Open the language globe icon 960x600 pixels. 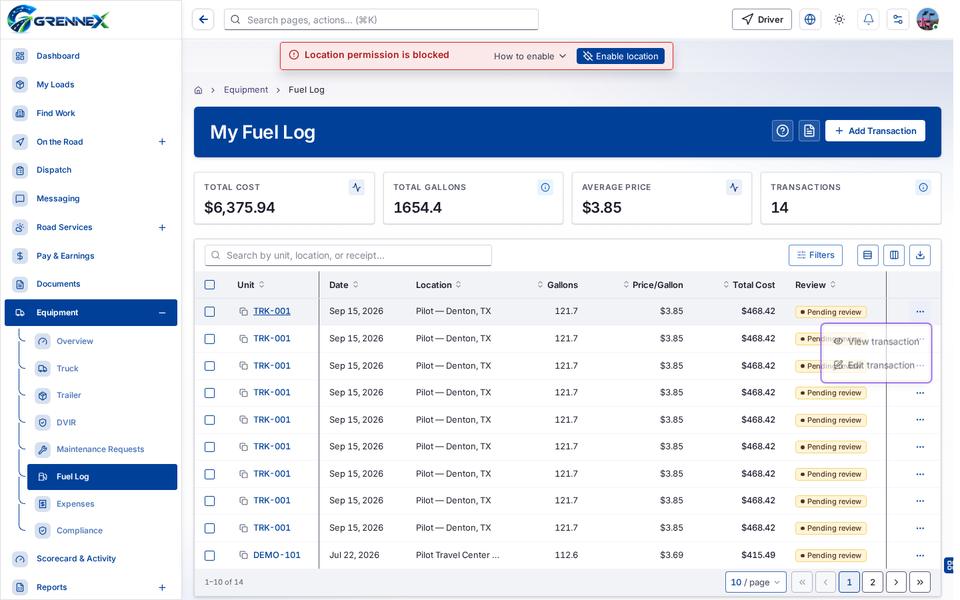click(810, 20)
